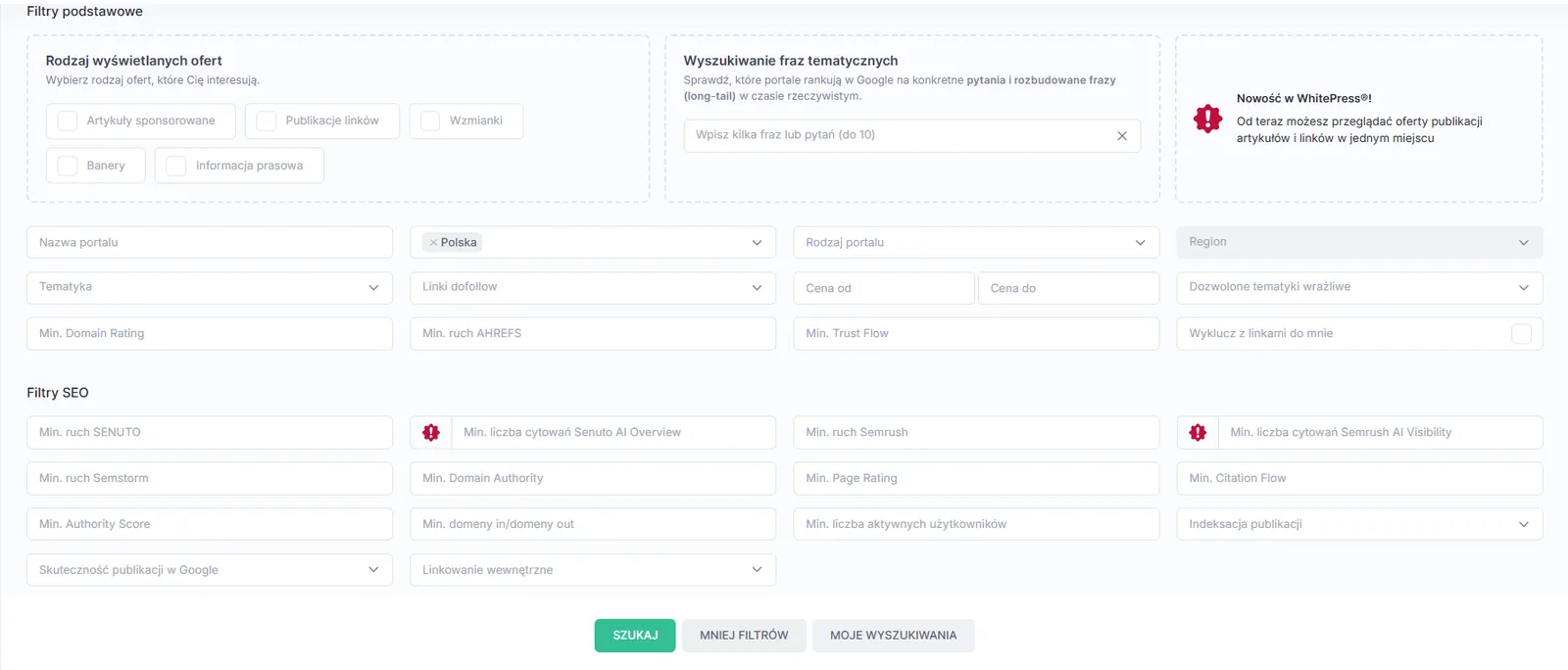
Task: Enable the Banery offer type checkbox
Action: pos(68,166)
